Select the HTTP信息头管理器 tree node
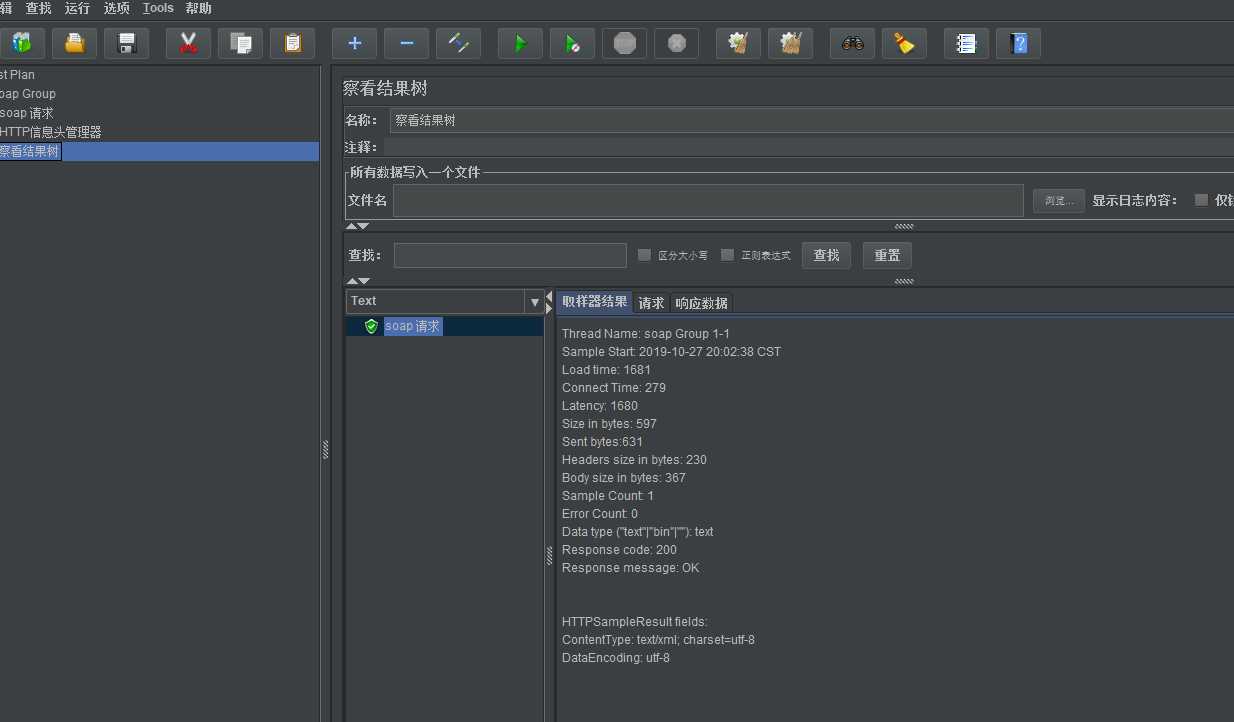The height and width of the screenshot is (722, 1234). [51, 132]
